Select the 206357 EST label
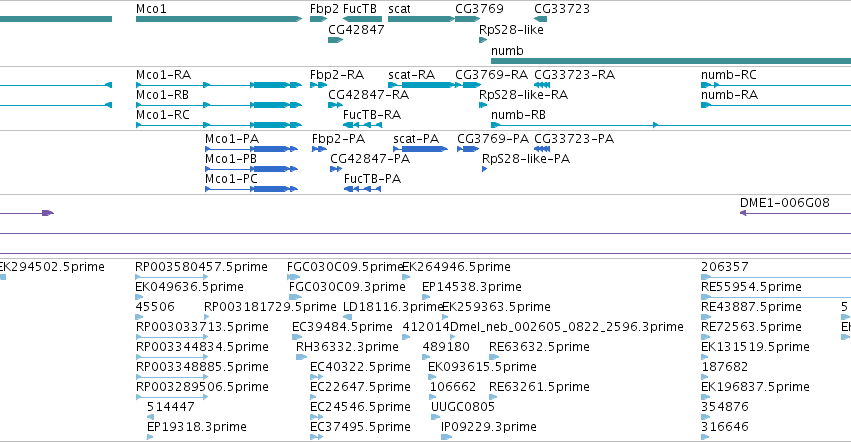Image resolution: width=851 pixels, height=442 pixels. pos(725,267)
